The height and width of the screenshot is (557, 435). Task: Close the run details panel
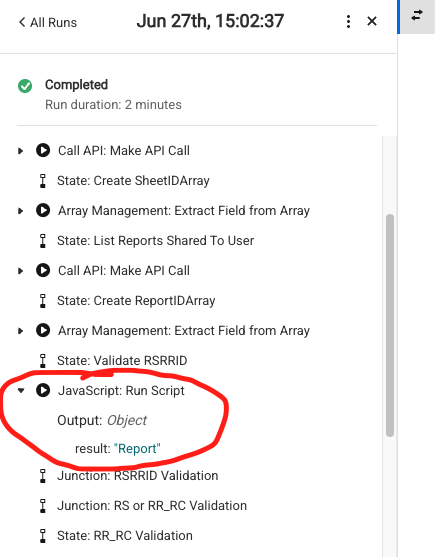pos(372,22)
